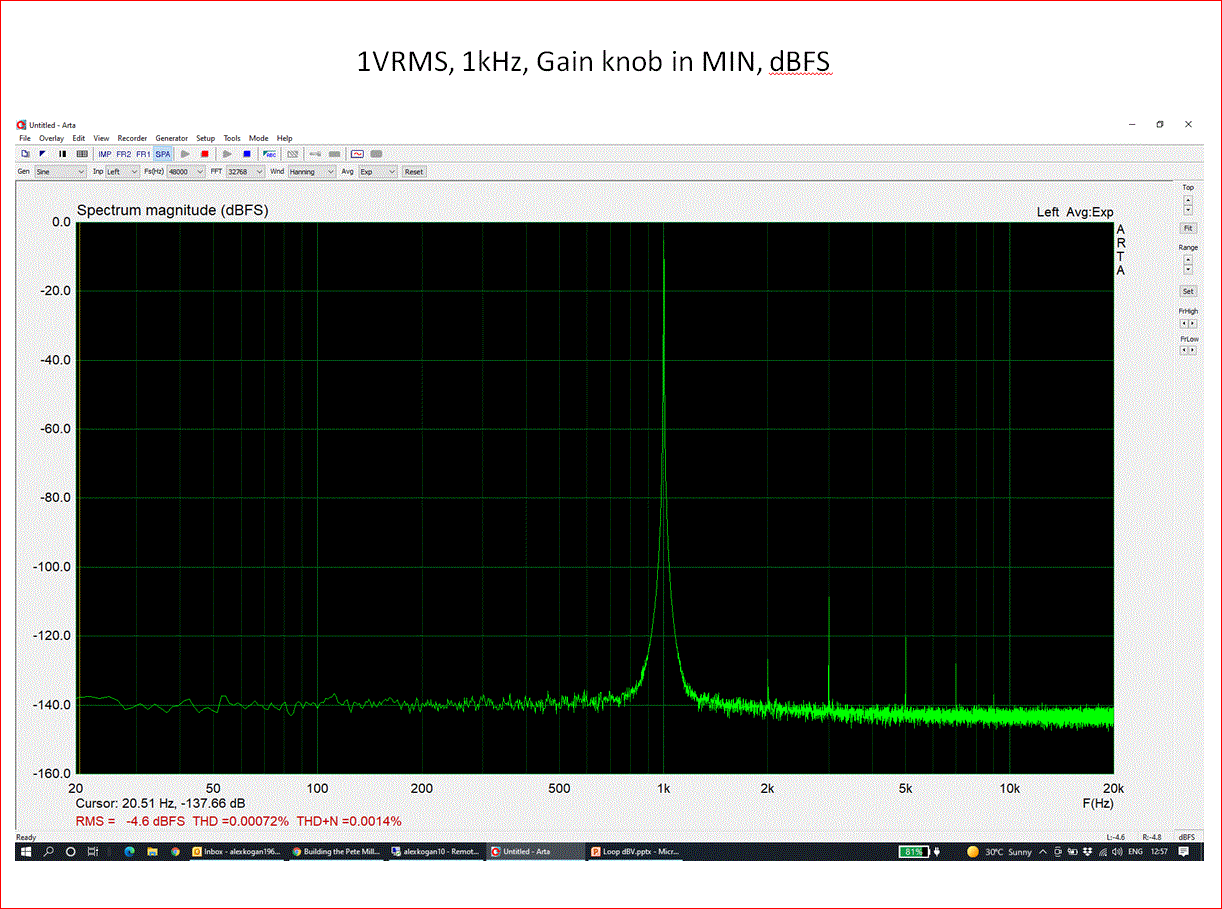Switch to IMP impulse response mode
This screenshot has height=909, width=1222.
pos(105,154)
